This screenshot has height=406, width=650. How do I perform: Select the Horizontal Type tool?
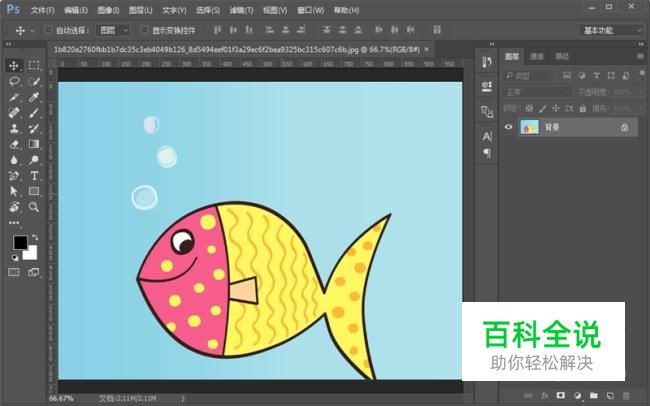coord(33,175)
